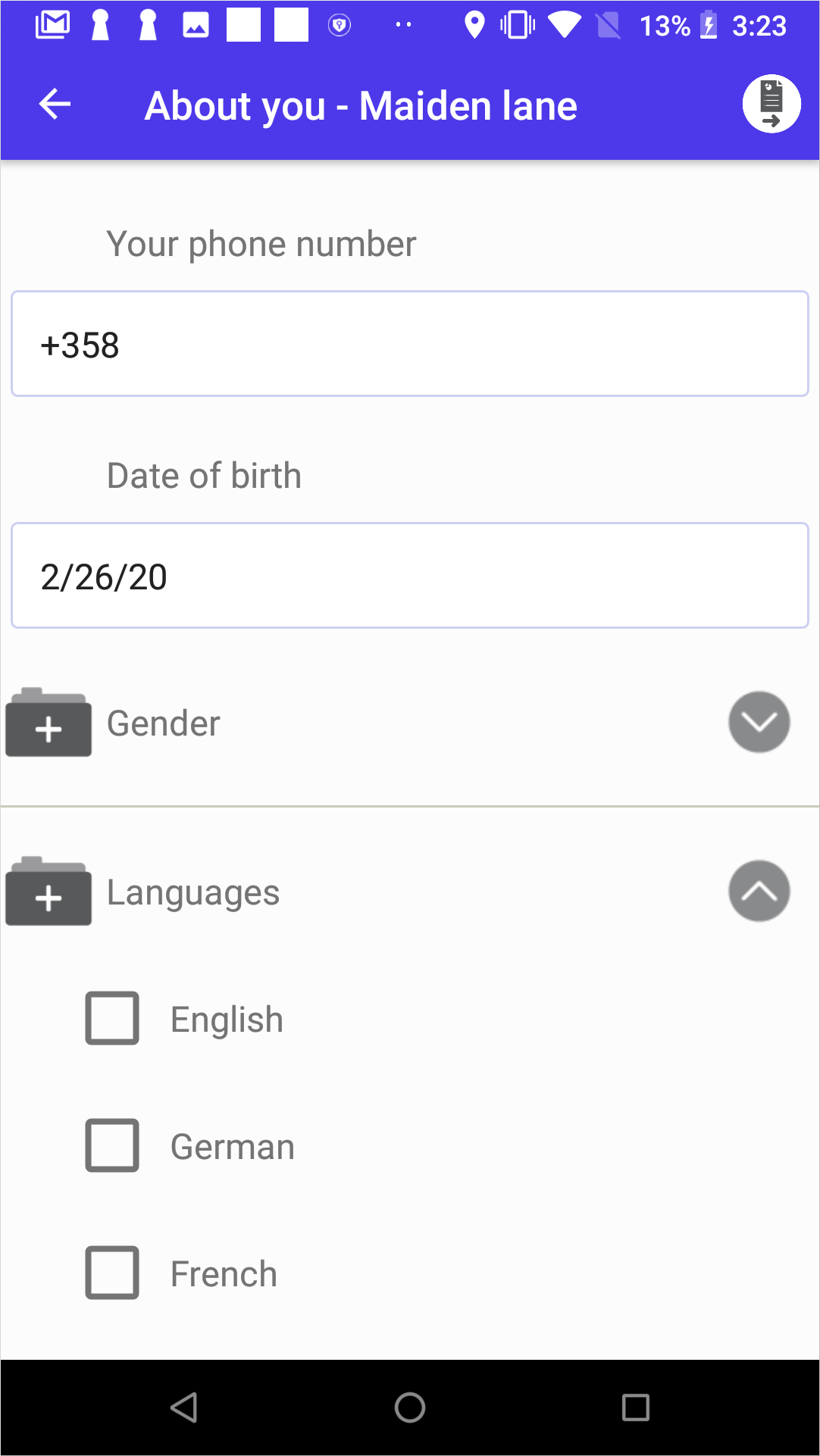The width and height of the screenshot is (820, 1456).
Task: Tap the French label text
Action: coord(224,1273)
